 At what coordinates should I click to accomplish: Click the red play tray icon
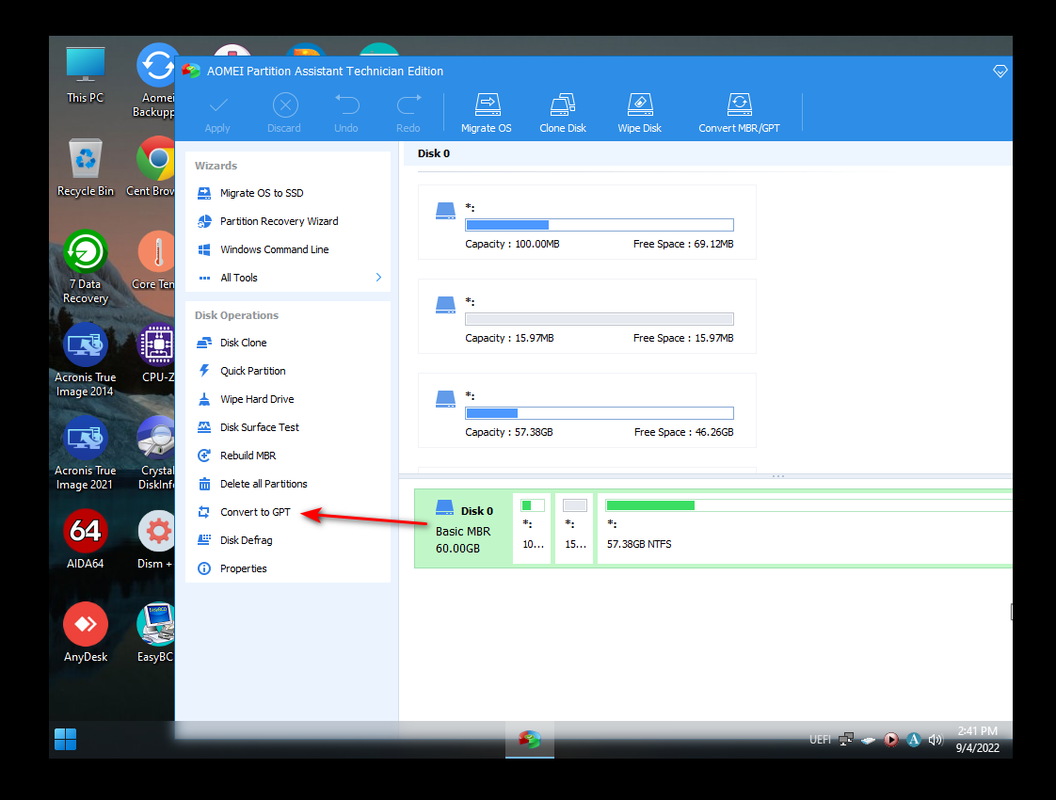(x=891, y=740)
